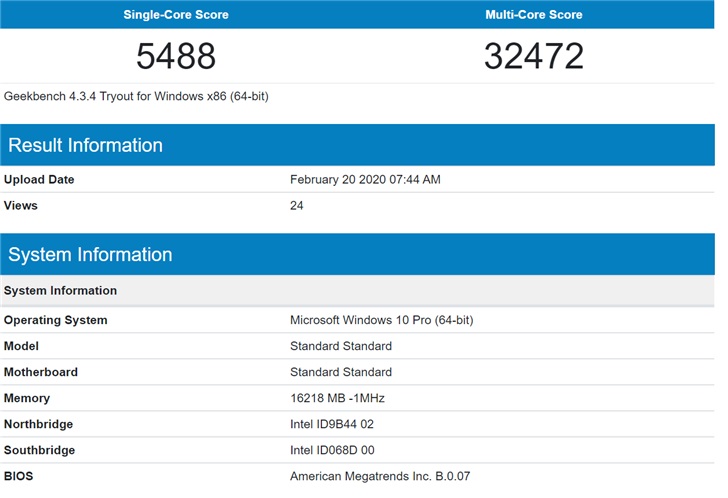Click the Intel ID9B44 02 northbridge value
Viewport: 728px width, 498px height.
(332, 424)
